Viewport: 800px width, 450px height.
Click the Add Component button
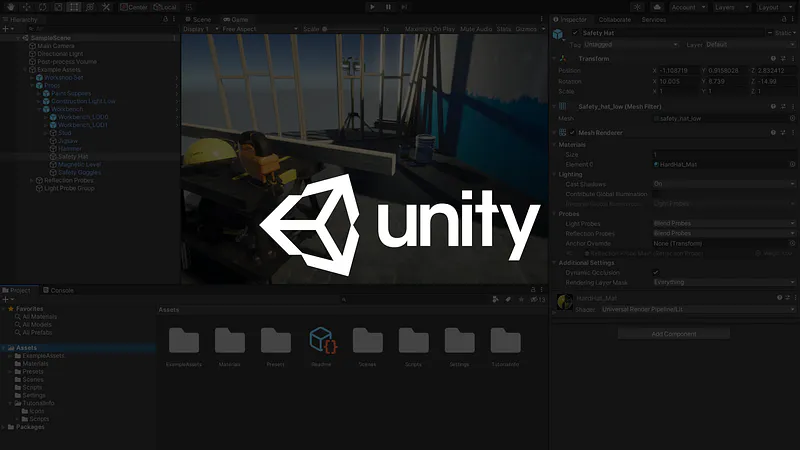tap(673, 334)
